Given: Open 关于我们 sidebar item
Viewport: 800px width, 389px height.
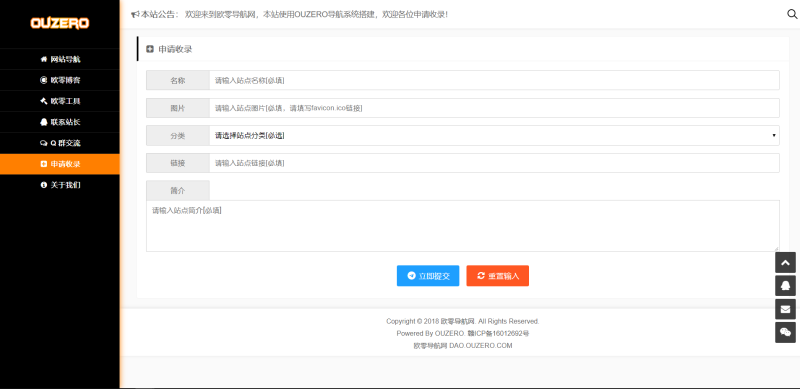Looking at the screenshot, I should coord(60,185).
